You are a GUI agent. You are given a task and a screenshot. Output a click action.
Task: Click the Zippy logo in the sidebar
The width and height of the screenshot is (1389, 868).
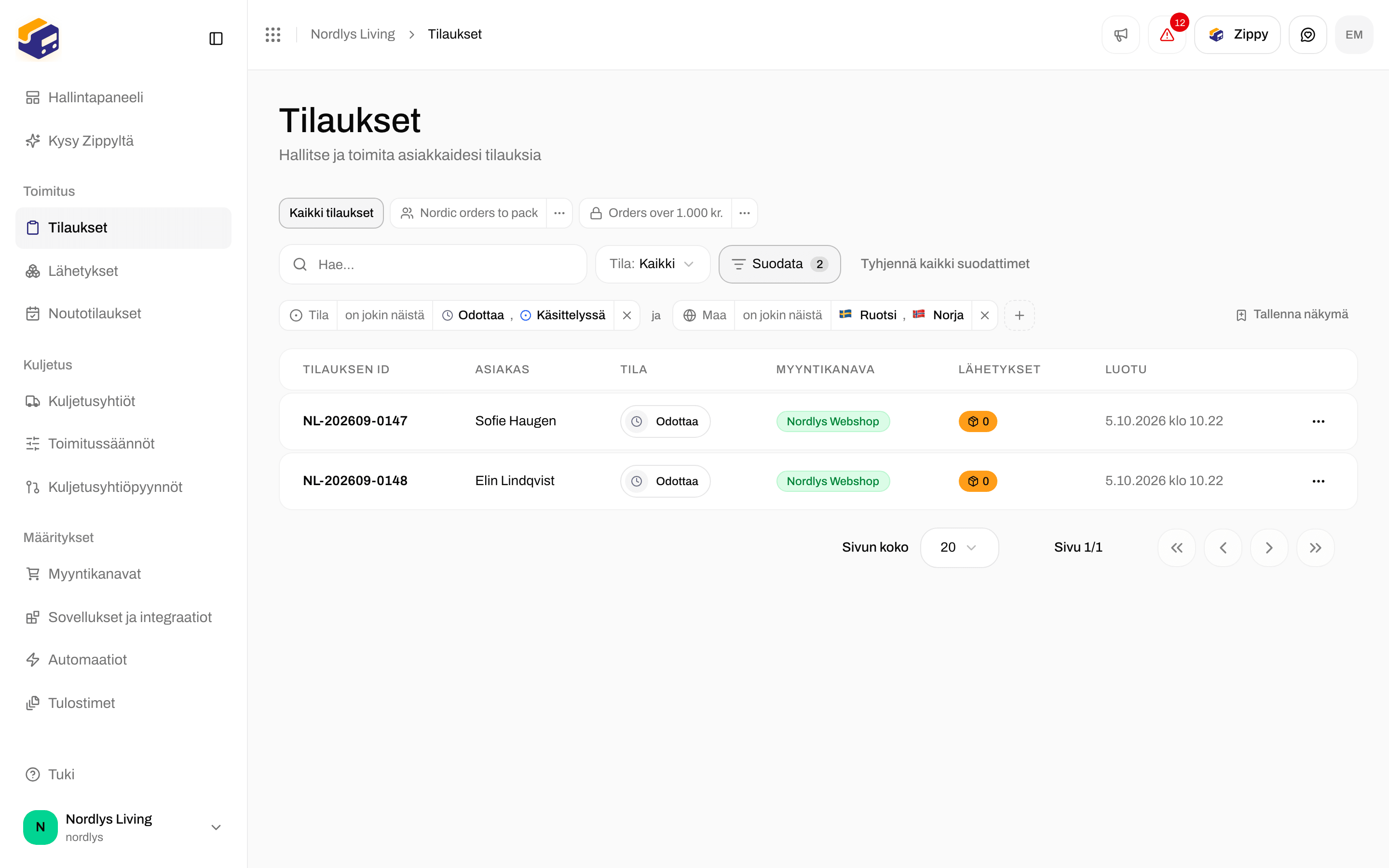click(x=39, y=39)
